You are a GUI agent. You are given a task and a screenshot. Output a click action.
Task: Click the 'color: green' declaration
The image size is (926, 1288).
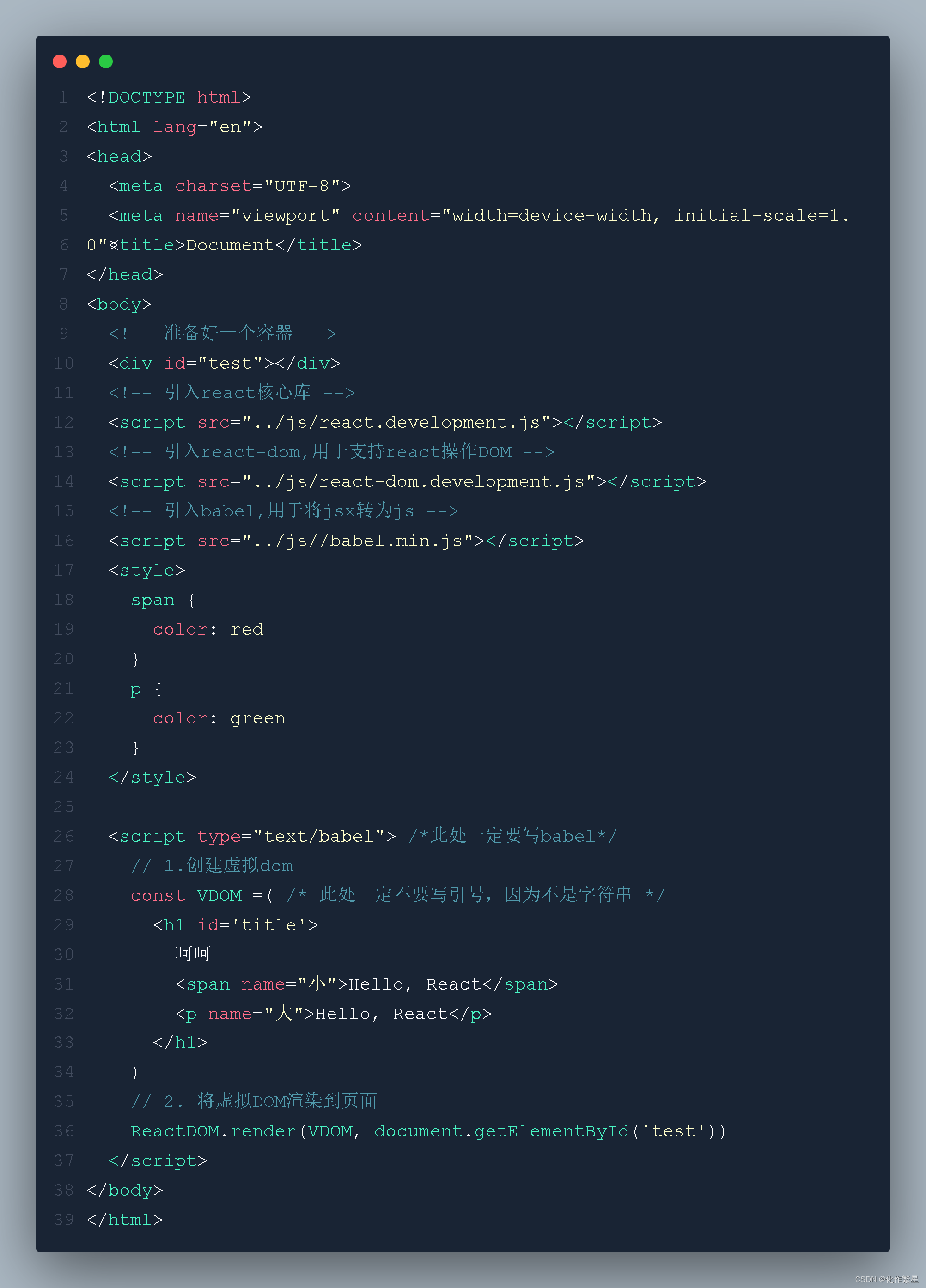click(219, 718)
